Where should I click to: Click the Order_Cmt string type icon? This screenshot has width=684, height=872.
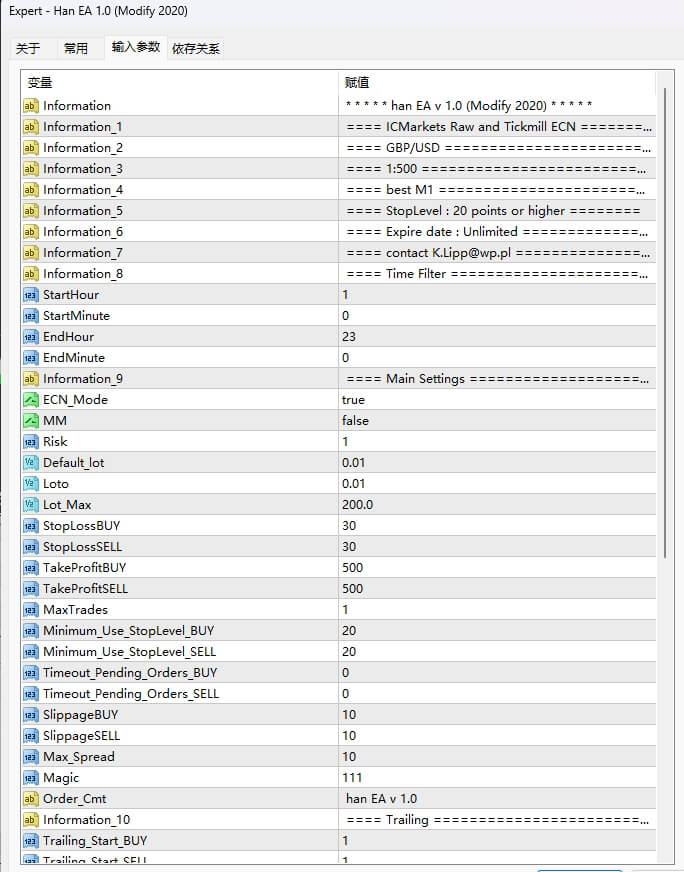30,799
